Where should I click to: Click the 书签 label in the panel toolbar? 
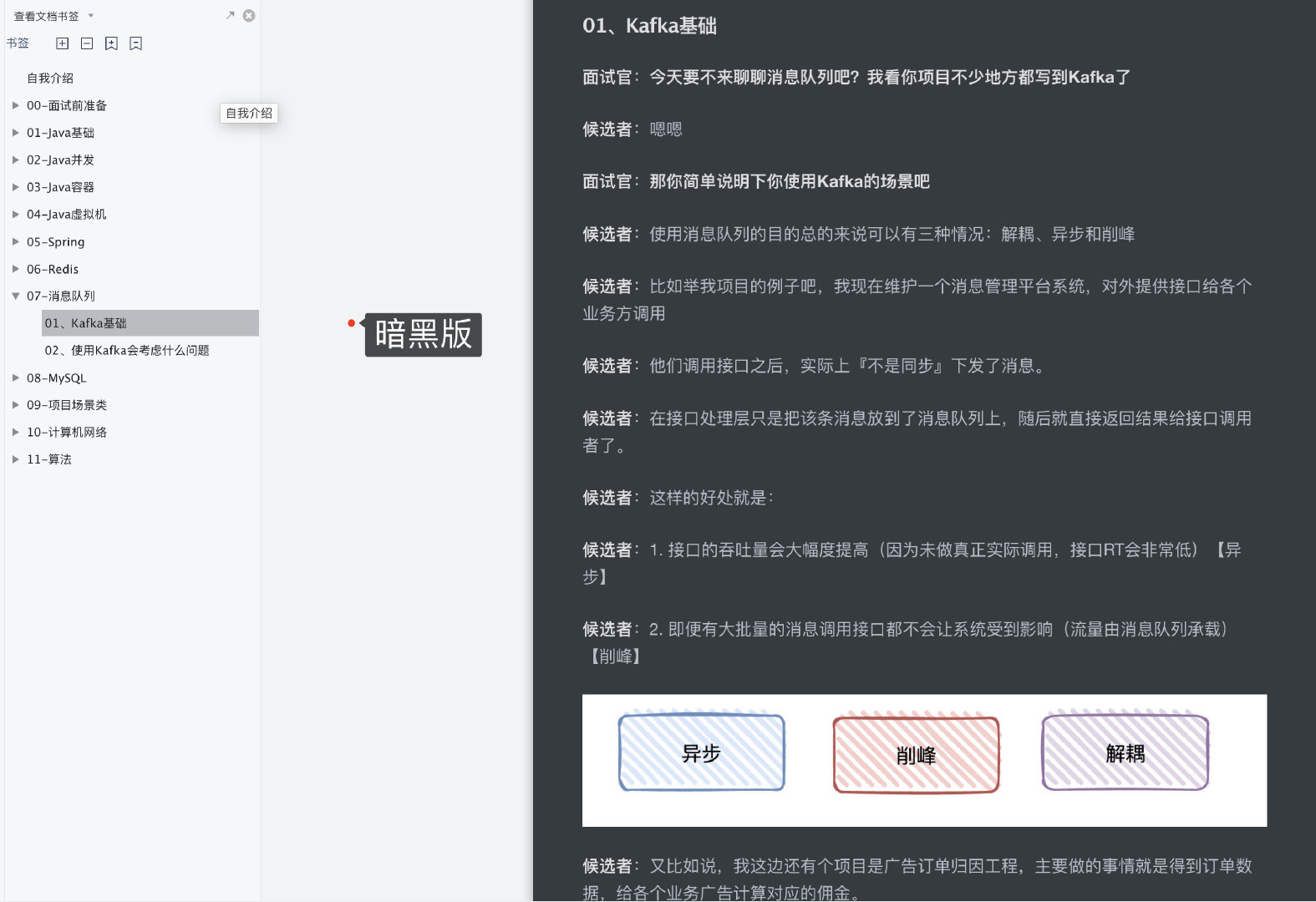click(18, 43)
